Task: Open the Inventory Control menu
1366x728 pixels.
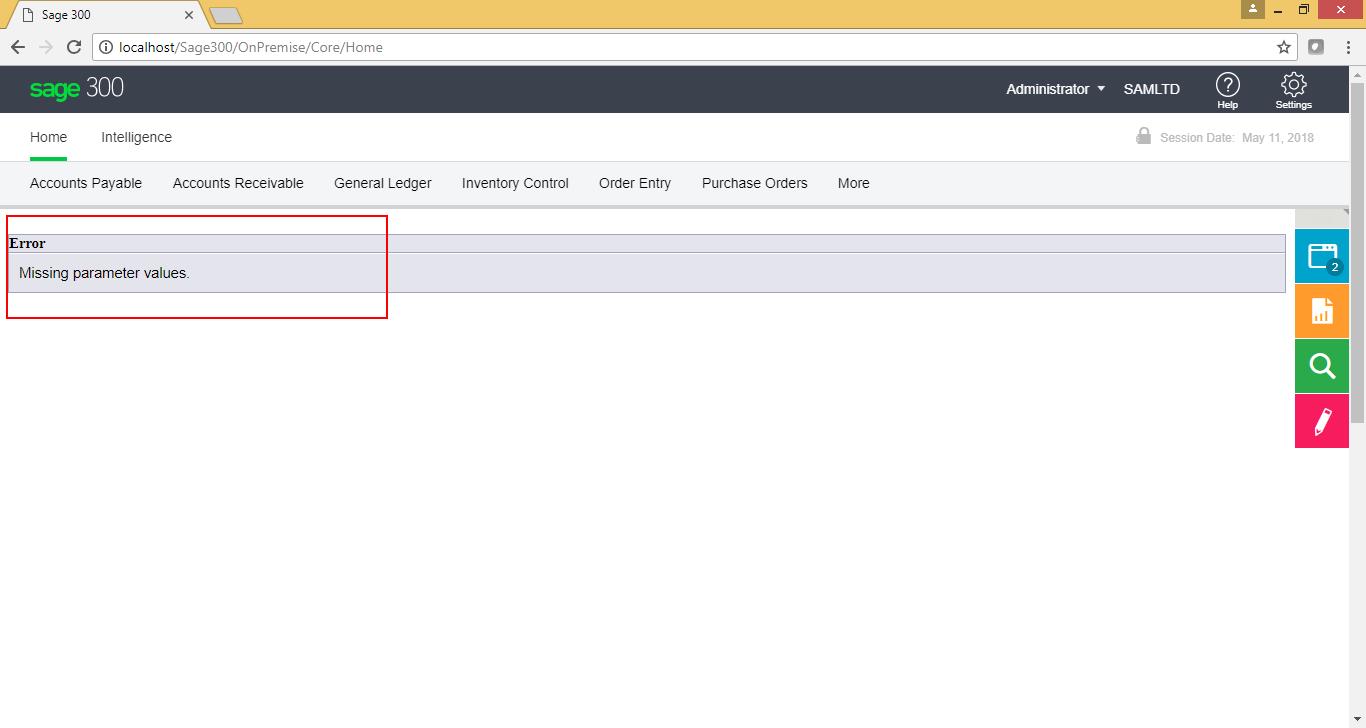Action: point(515,183)
